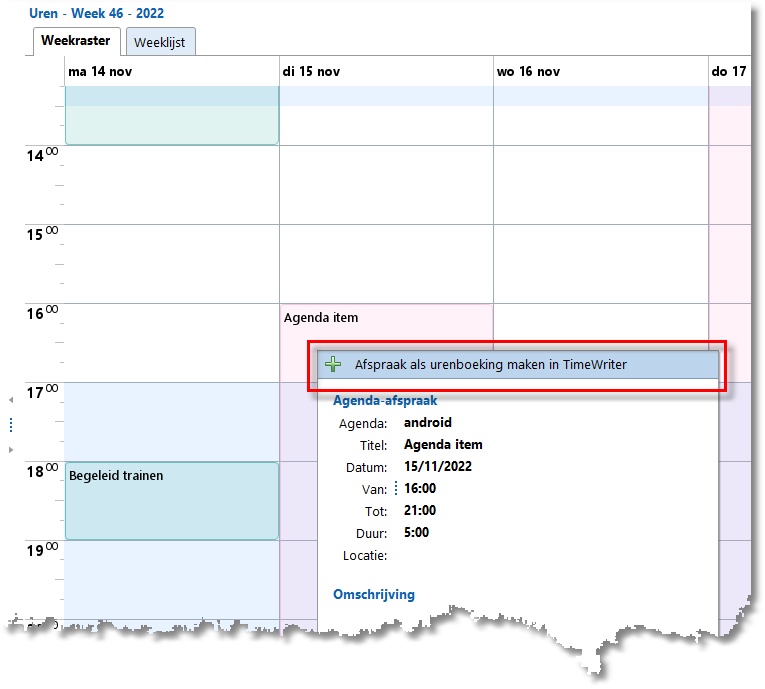Click the 'Agenda-afspraak' heading in the tooltip

click(x=384, y=401)
